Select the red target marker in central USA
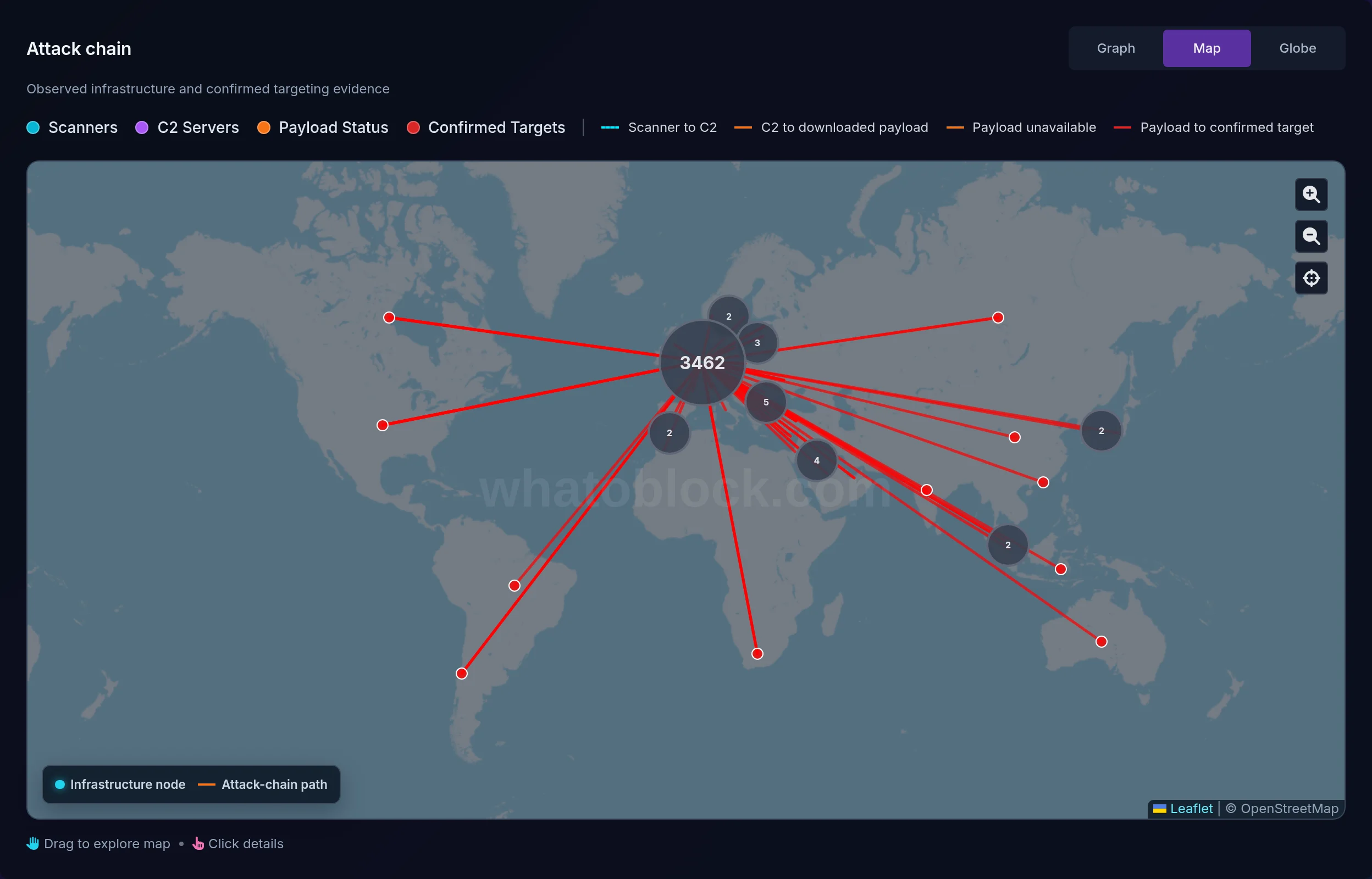 (383, 426)
